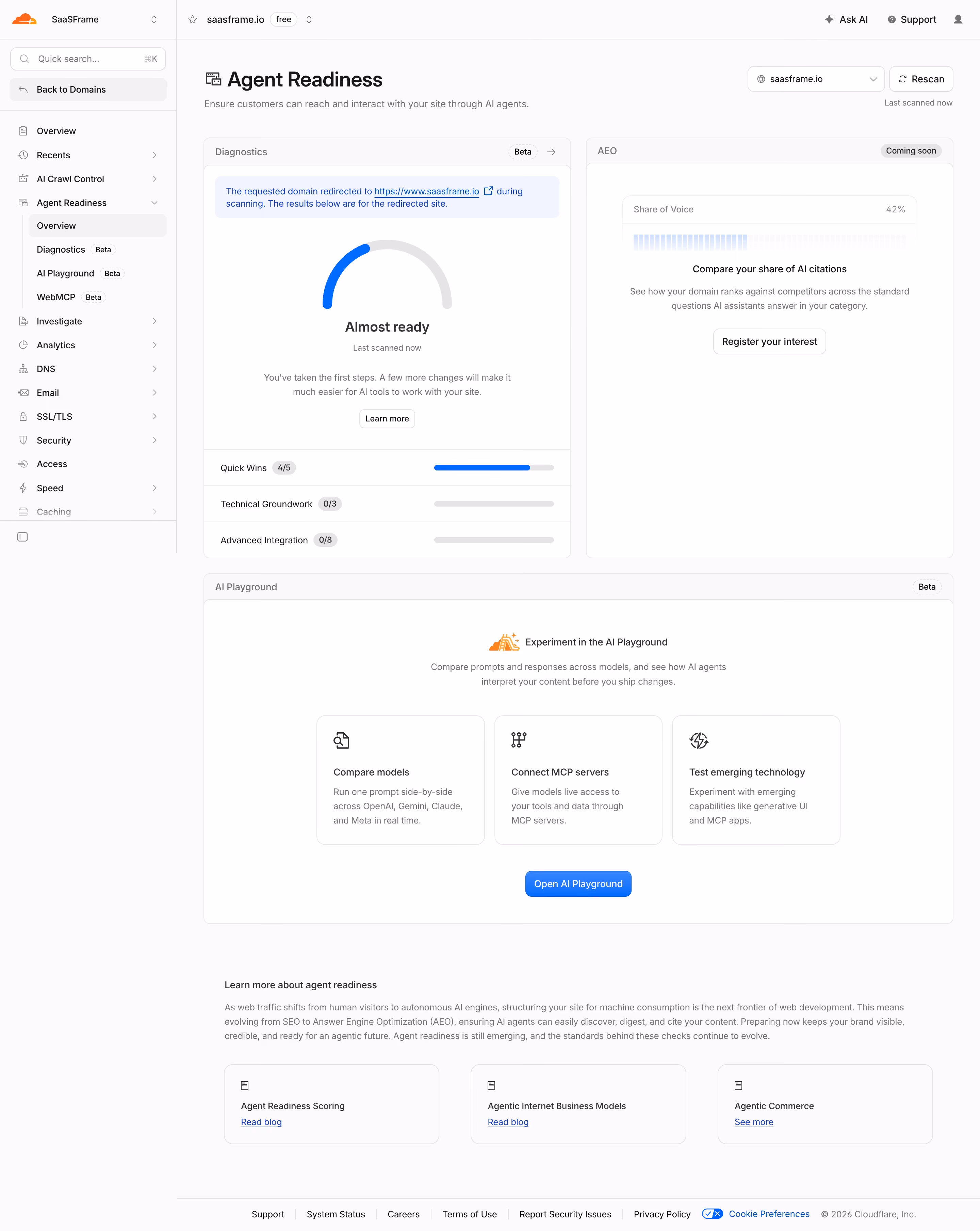
Task: Click the Connect MCP servers card
Action: pyautogui.click(x=578, y=780)
